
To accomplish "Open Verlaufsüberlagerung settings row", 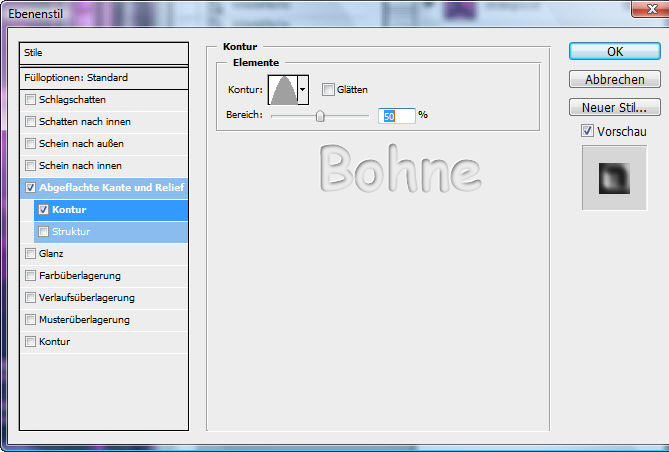I will point(104,298).
